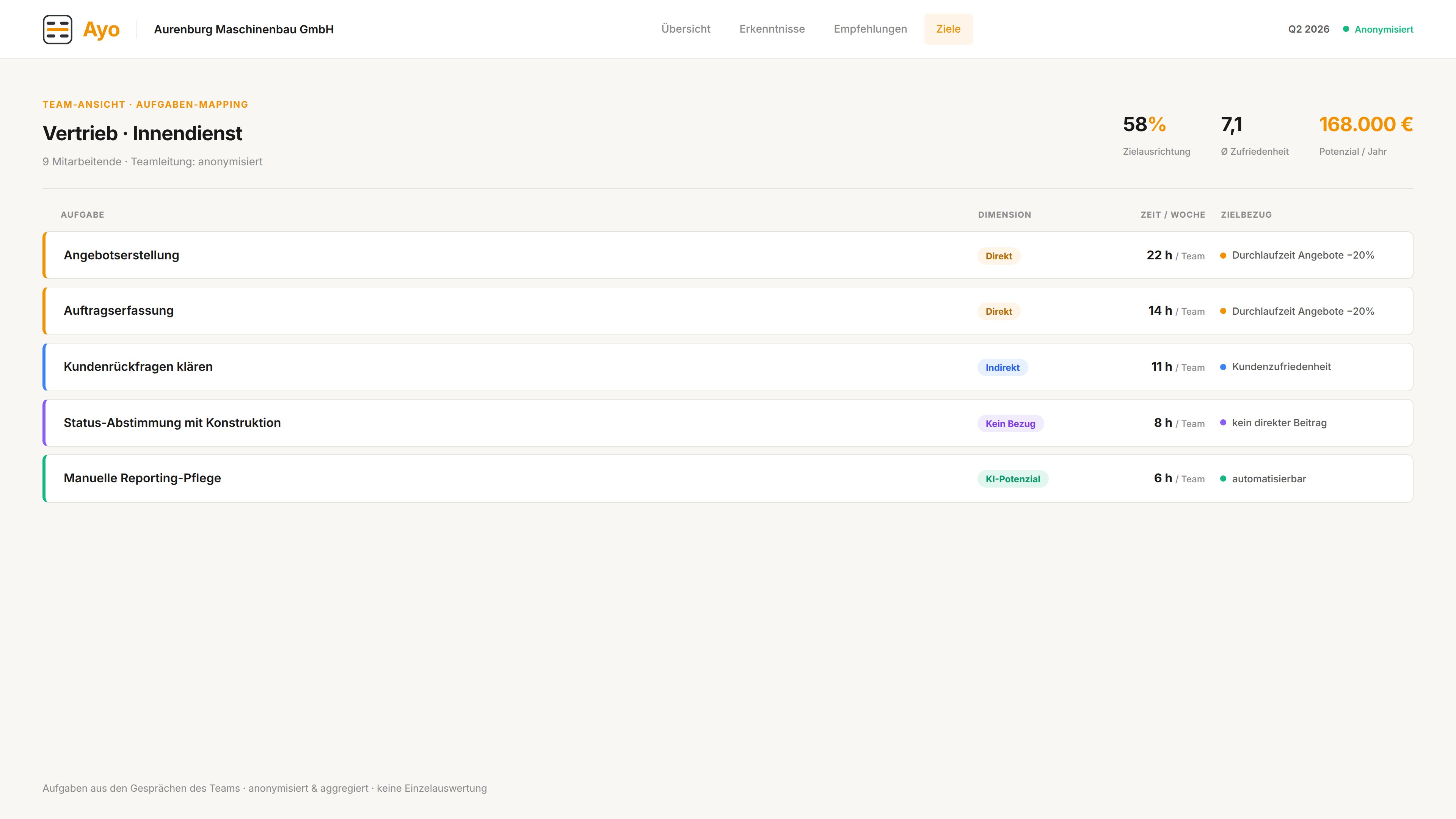Click the 168.000 € Potenzial figure
The image size is (1456, 819).
[x=1366, y=124]
